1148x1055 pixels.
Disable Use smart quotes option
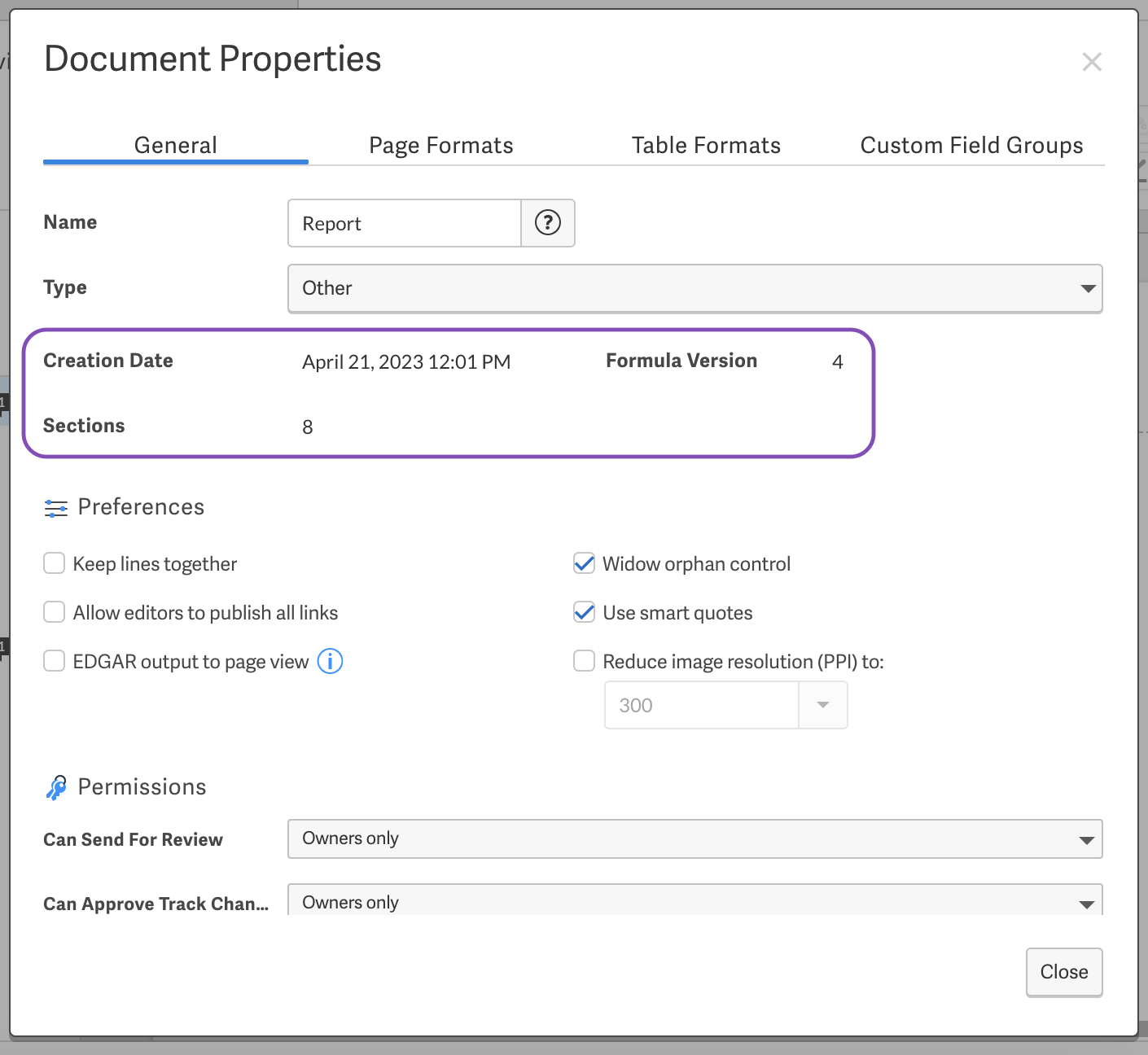point(585,612)
